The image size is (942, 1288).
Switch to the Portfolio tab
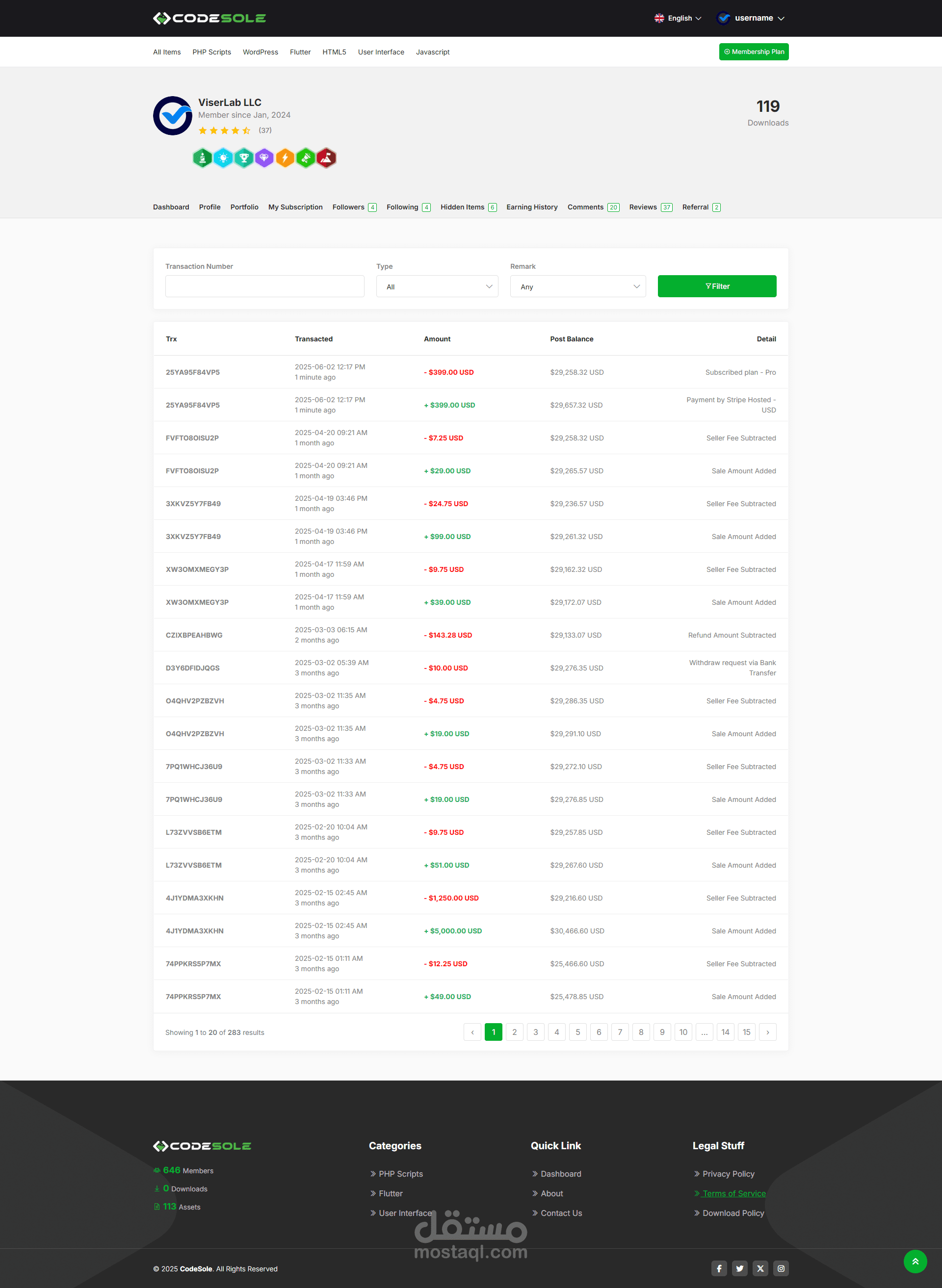[x=244, y=207]
